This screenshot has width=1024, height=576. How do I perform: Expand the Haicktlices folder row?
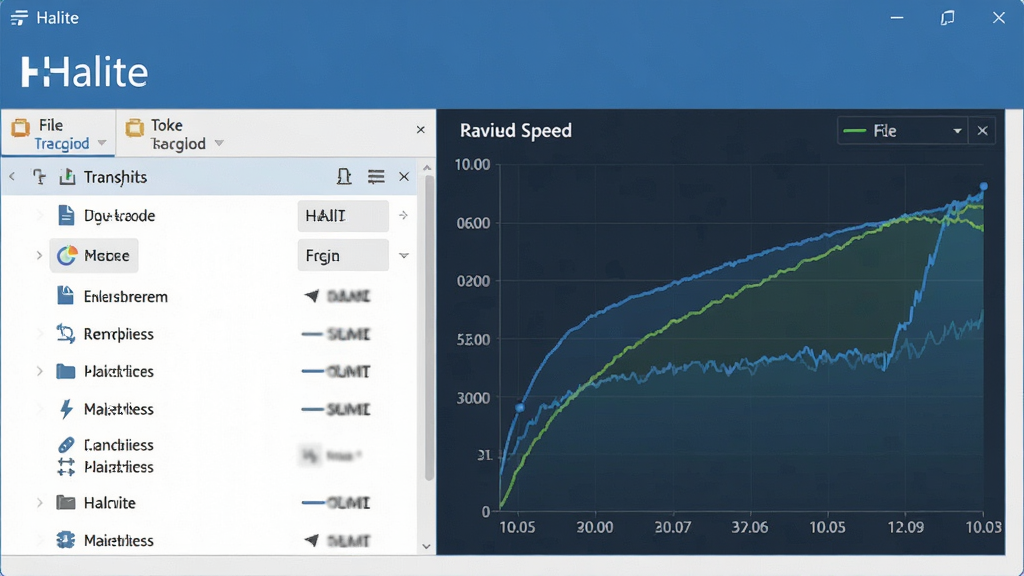(x=39, y=372)
